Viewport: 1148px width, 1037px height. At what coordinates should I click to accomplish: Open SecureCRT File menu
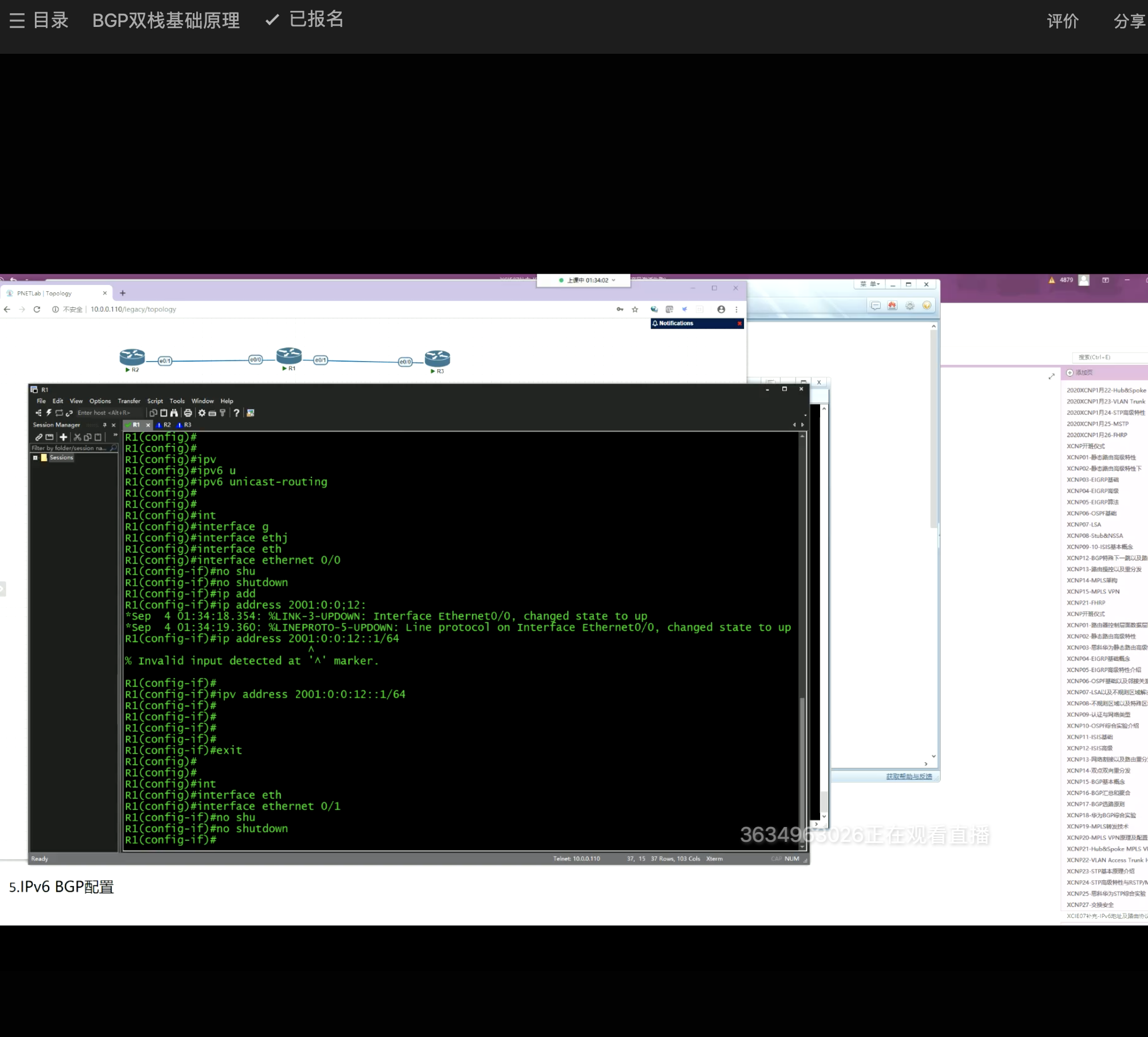41,401
